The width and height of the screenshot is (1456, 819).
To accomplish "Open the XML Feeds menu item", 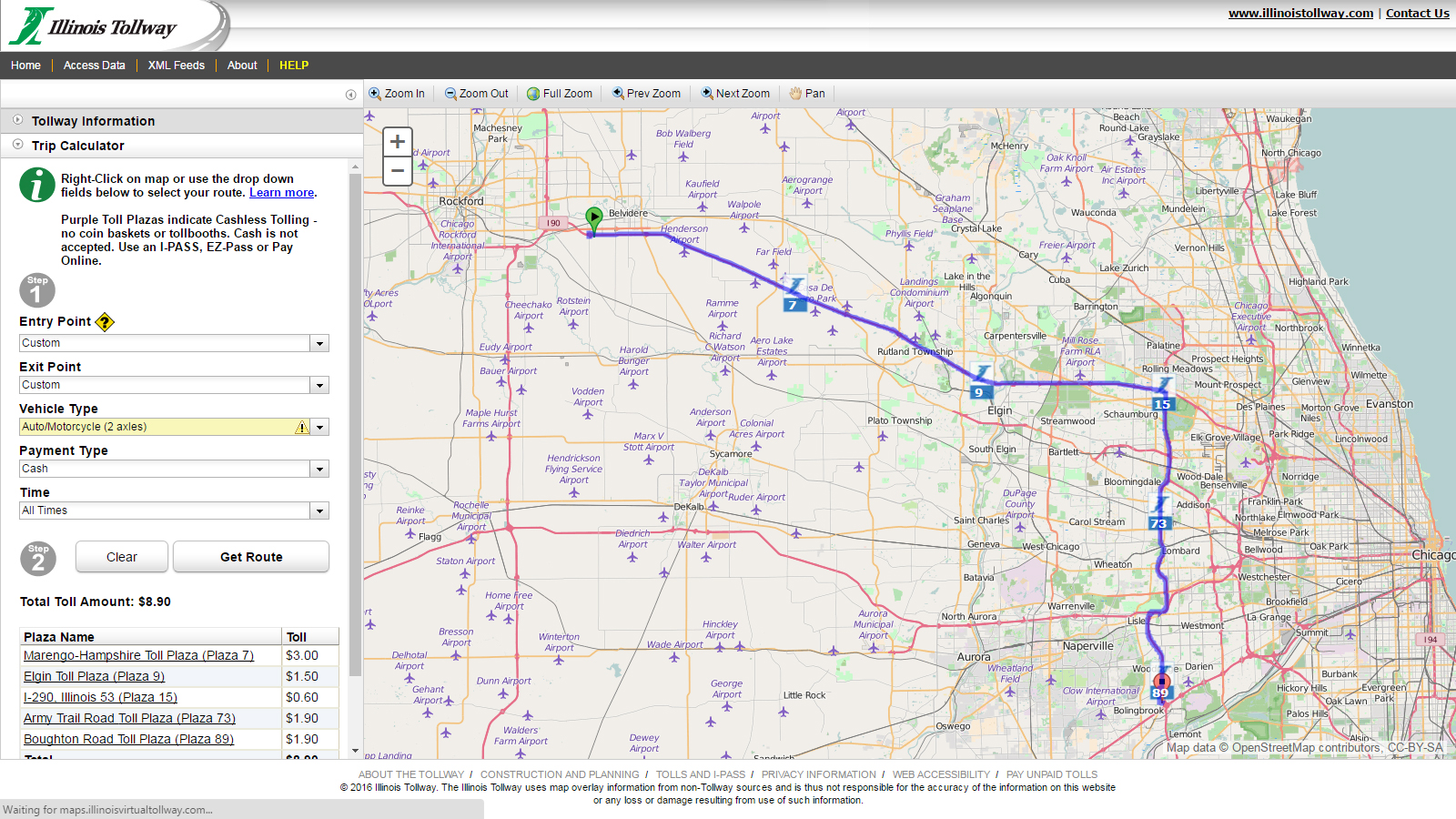I will tap(177, 66).
